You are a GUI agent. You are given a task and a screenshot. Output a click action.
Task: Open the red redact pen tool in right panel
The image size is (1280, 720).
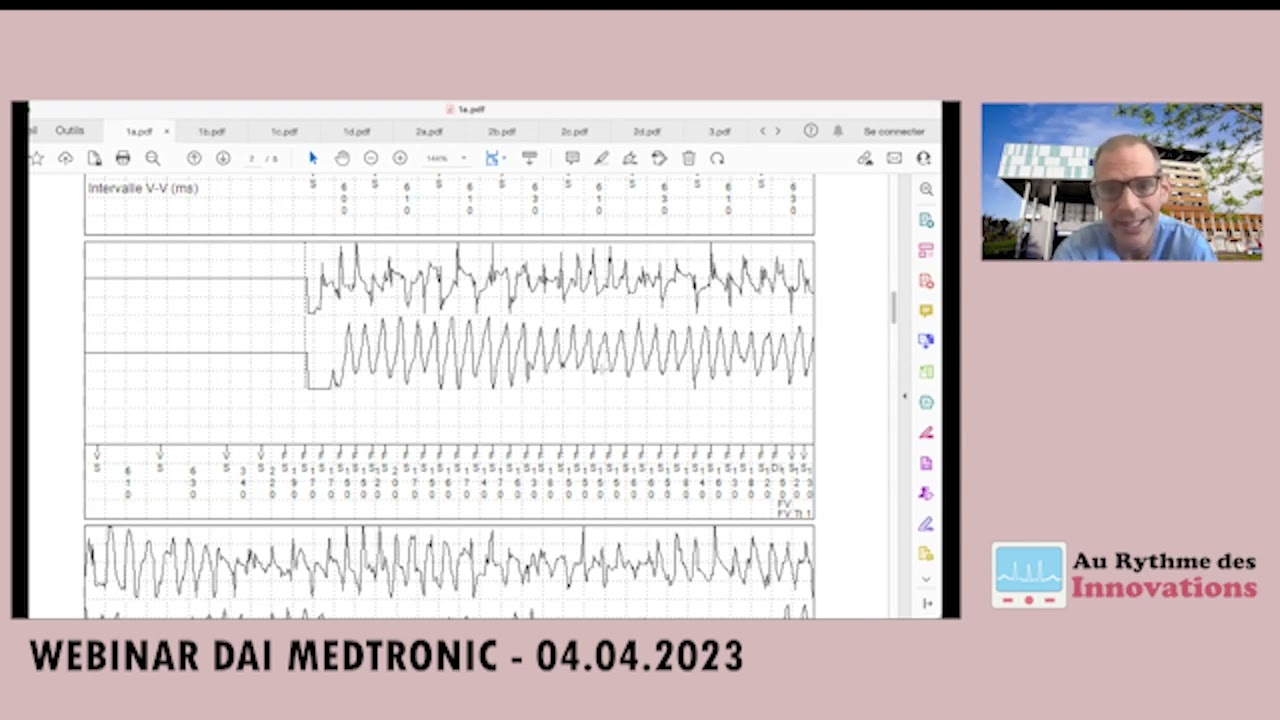(926, 432)
